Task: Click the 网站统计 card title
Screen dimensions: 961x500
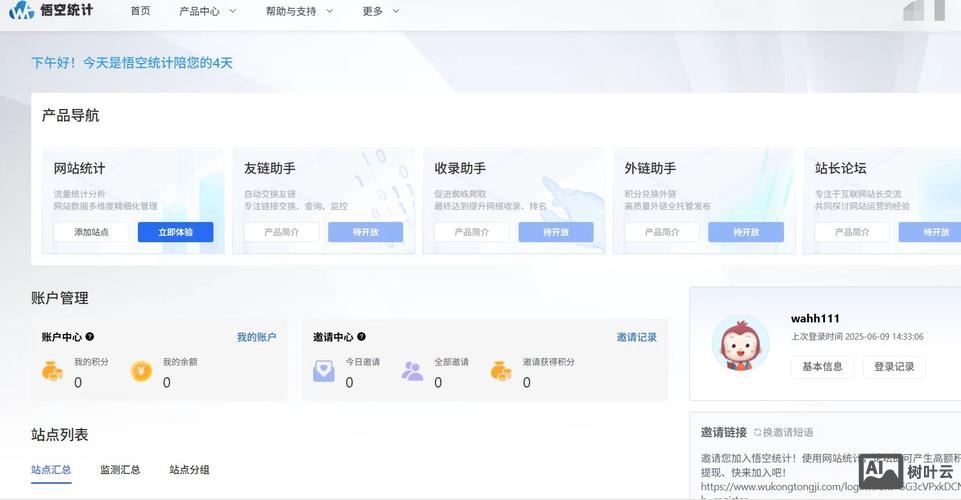Action: click(x=79, y=169)
